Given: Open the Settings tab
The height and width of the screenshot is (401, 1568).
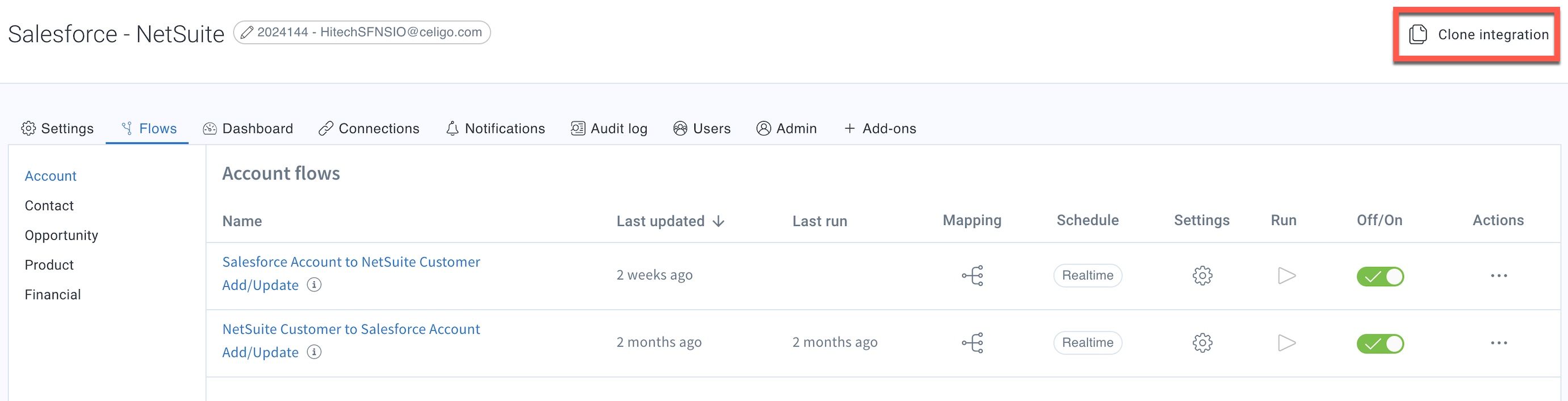Looking at the screenshot, I should pyautogui.click(x=57, y=128).
